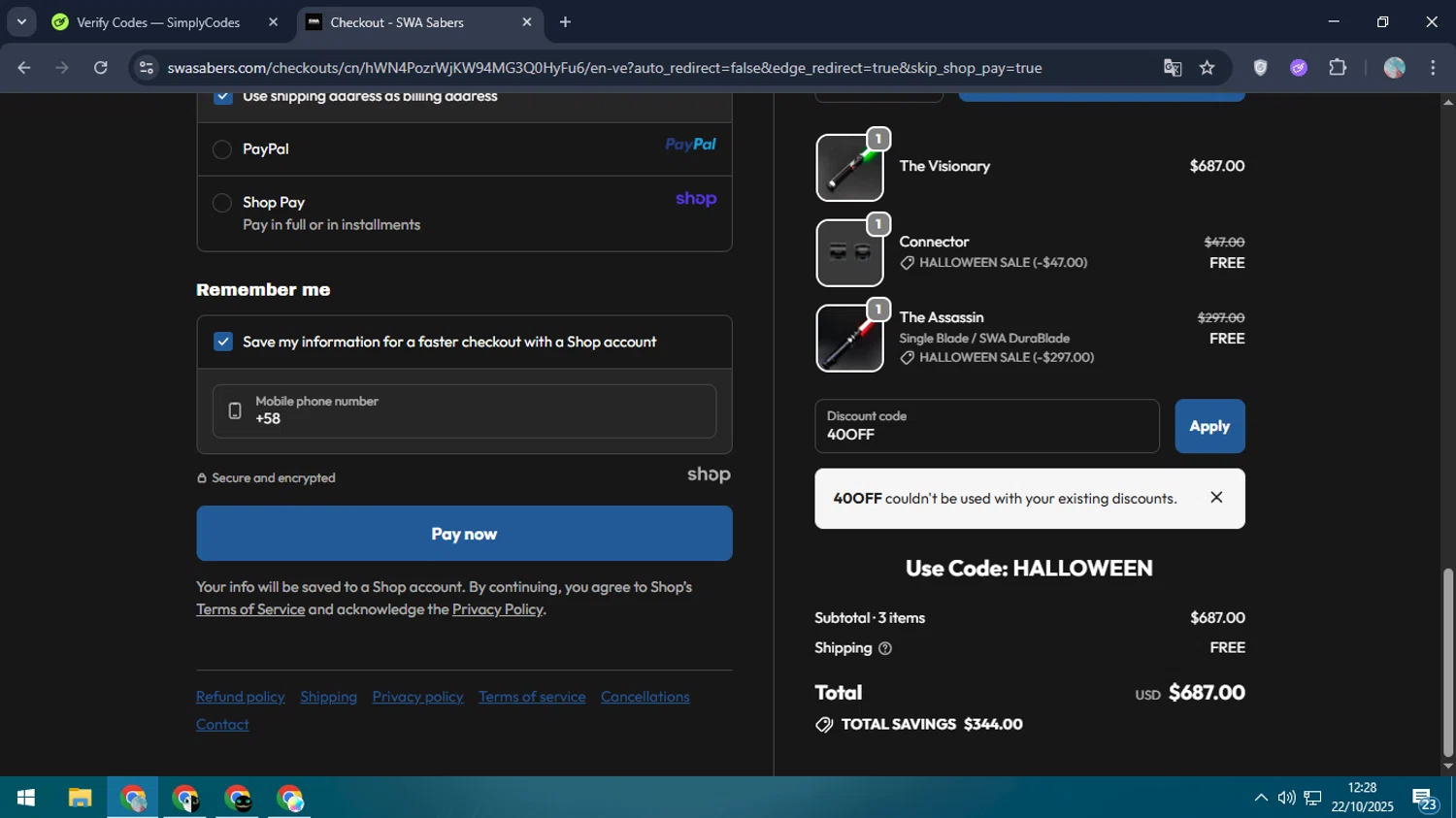Click the Discount code input field

(x=987, y=426)
